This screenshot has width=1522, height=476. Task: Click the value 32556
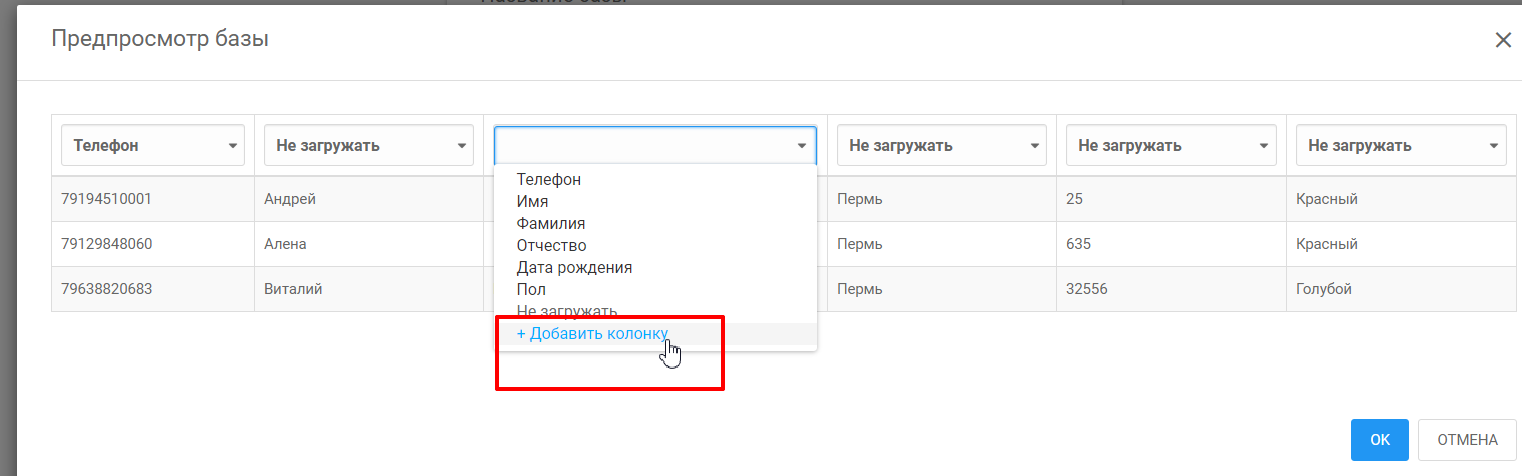[x=1087, y=289]
